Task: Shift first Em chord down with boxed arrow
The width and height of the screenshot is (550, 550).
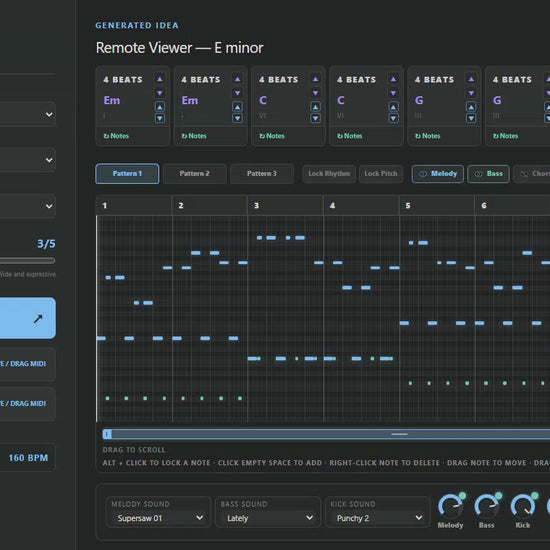Action: click(160, 118)
